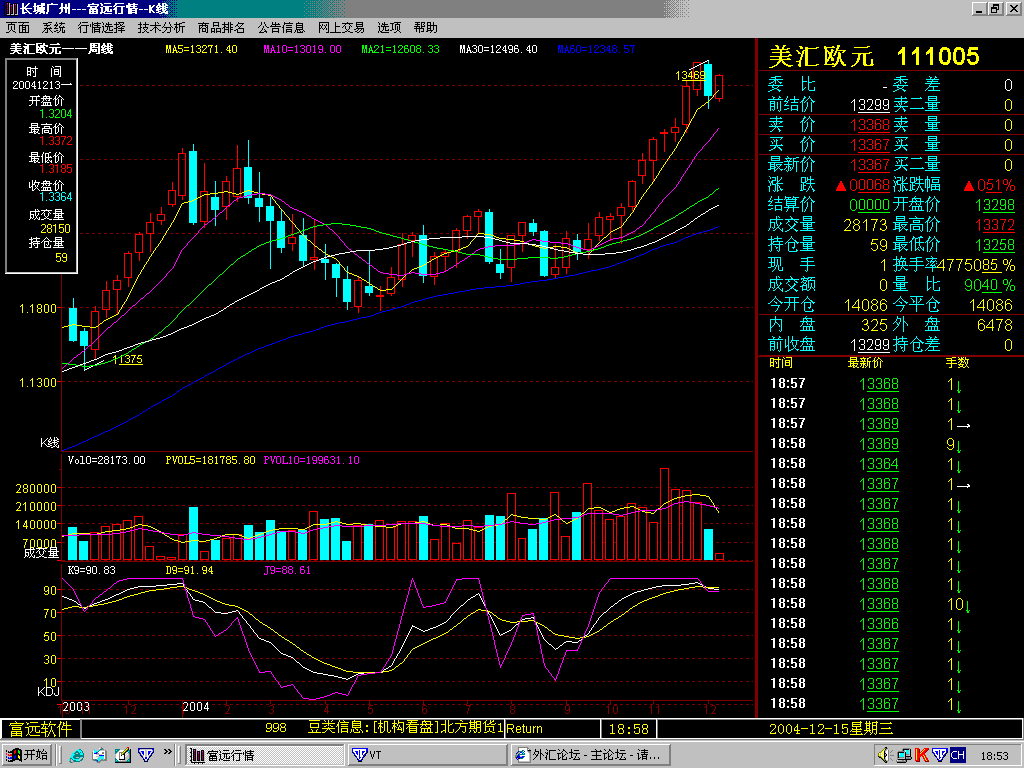Click the PVOL5=181785.80 label
This screenshot has height=768, width=1024.
coord(210,460)
